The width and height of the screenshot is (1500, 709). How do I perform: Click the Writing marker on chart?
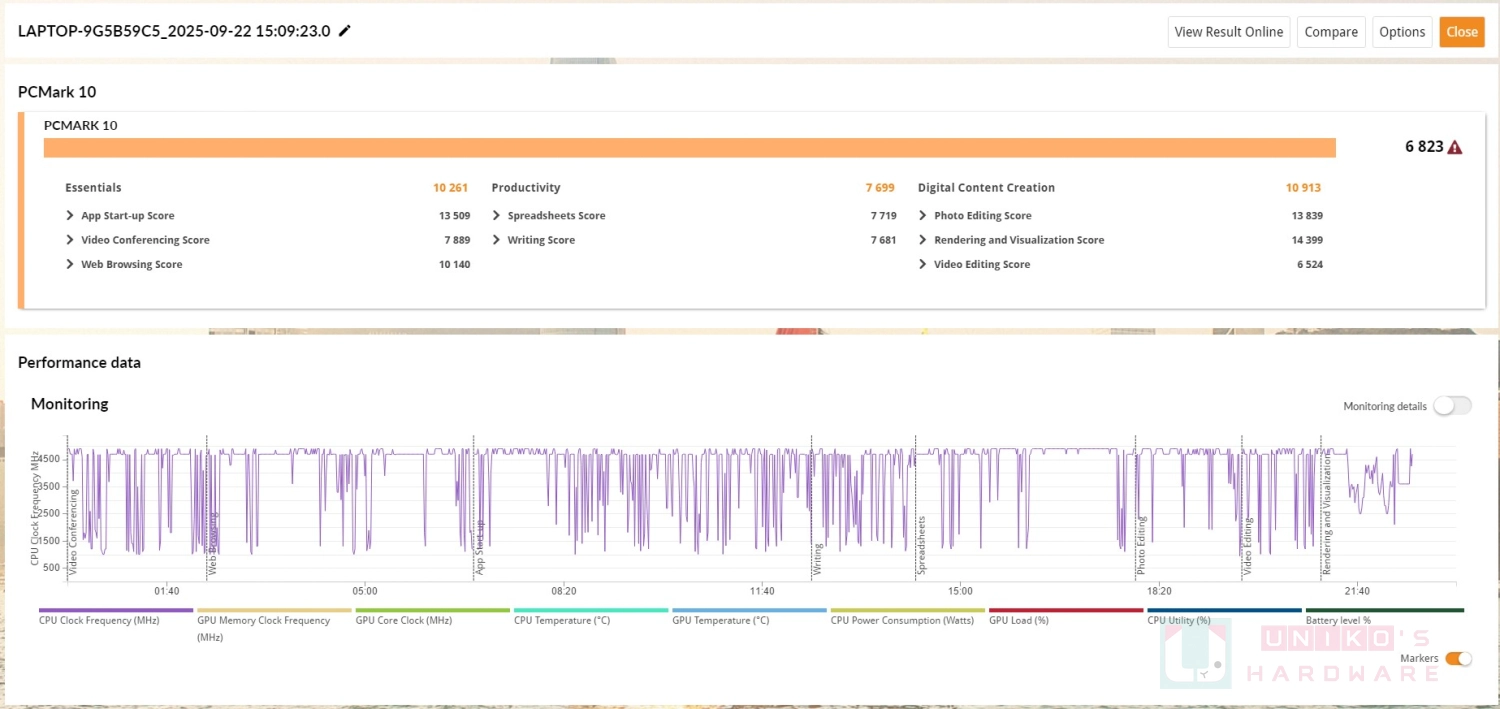[x=817, y=558]
